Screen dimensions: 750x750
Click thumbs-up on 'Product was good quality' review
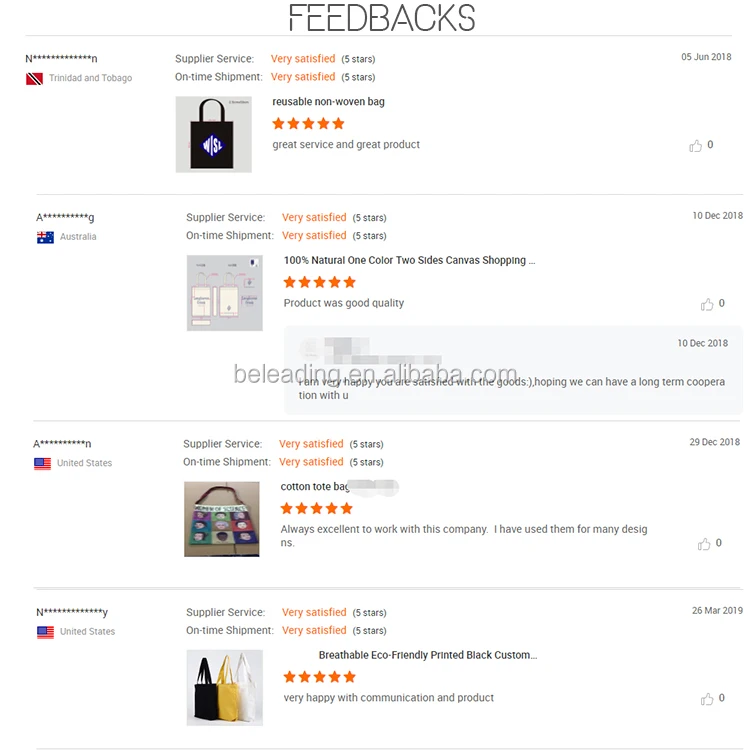[707, 304]
